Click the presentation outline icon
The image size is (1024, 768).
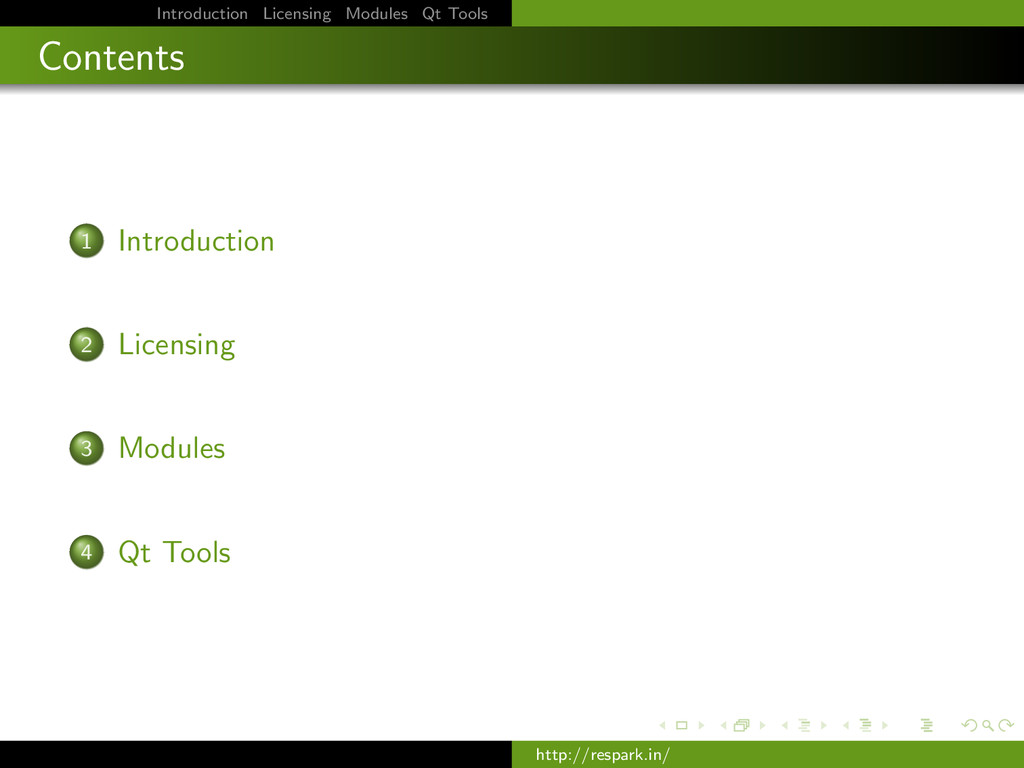(927, 726)
